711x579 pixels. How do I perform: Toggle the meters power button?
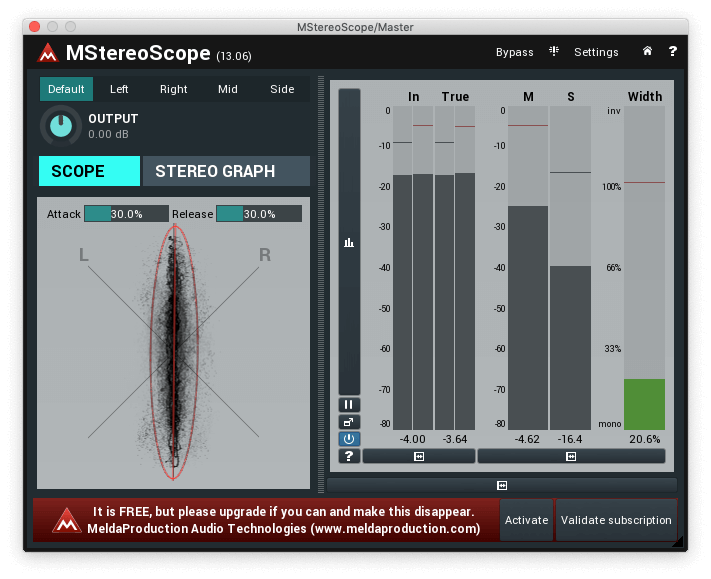(x=349, y=439)
